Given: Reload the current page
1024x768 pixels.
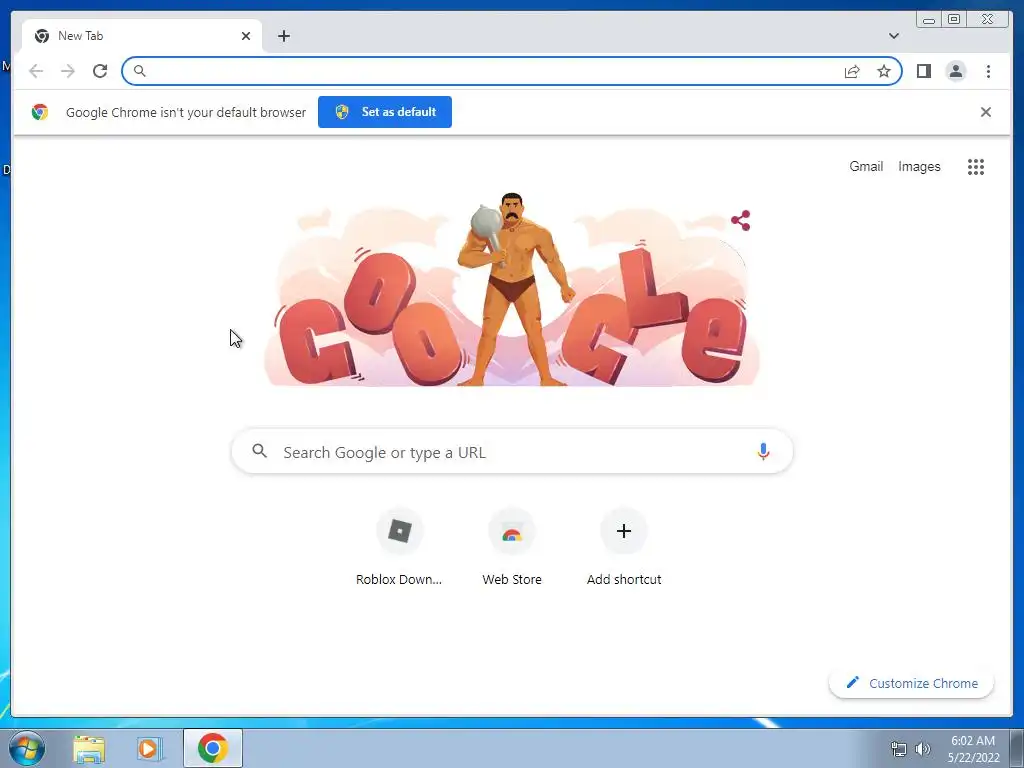Looking at the screenshot, I should point(100,71).
